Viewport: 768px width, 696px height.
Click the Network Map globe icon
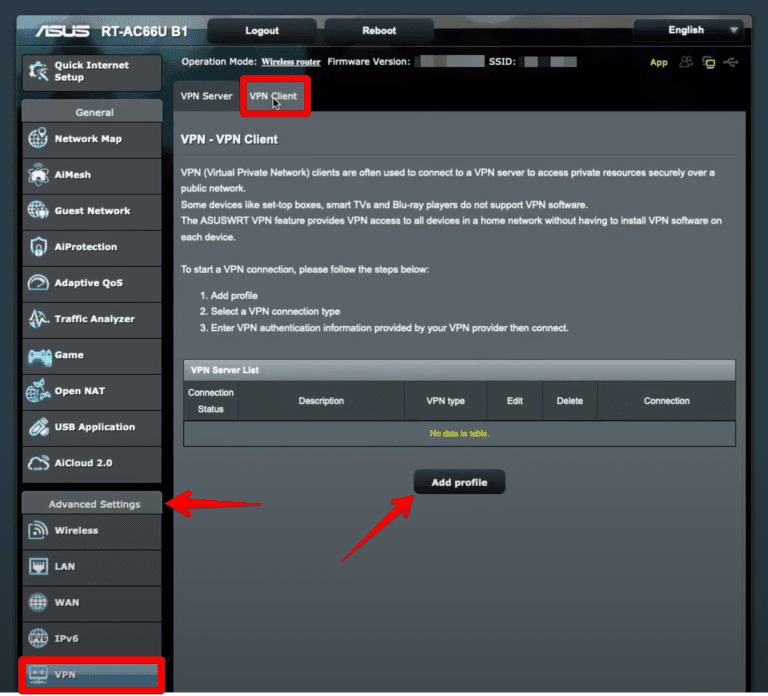click(x=39, y=139)
